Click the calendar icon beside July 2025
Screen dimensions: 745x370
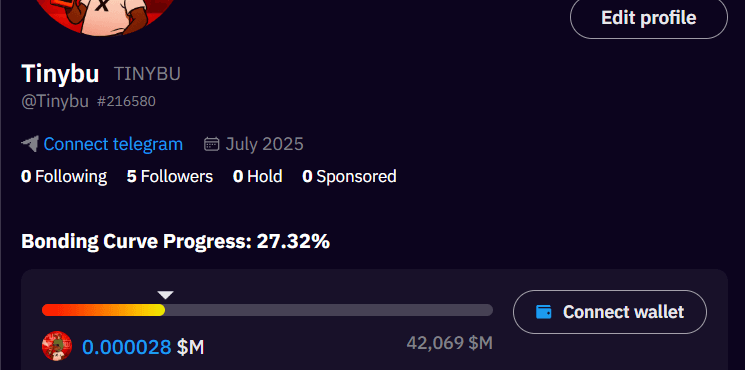tap(211, 143)
